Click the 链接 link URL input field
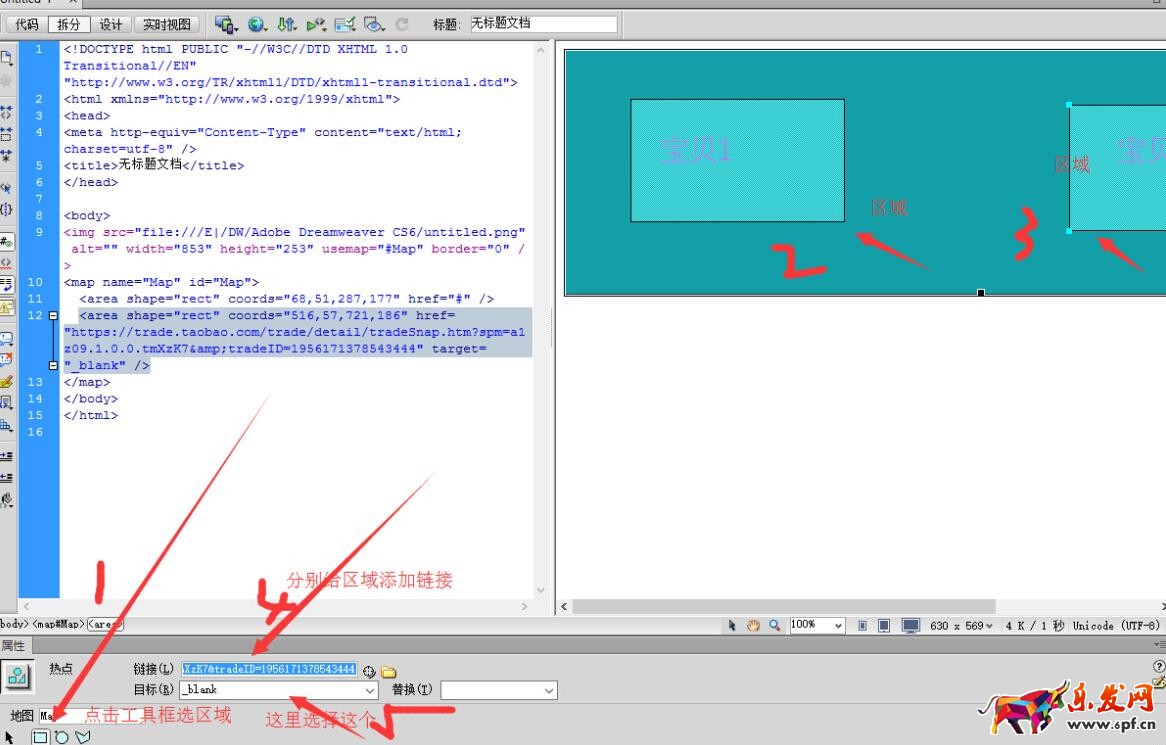Viewport: 1166px width, 745px height. 269,669
